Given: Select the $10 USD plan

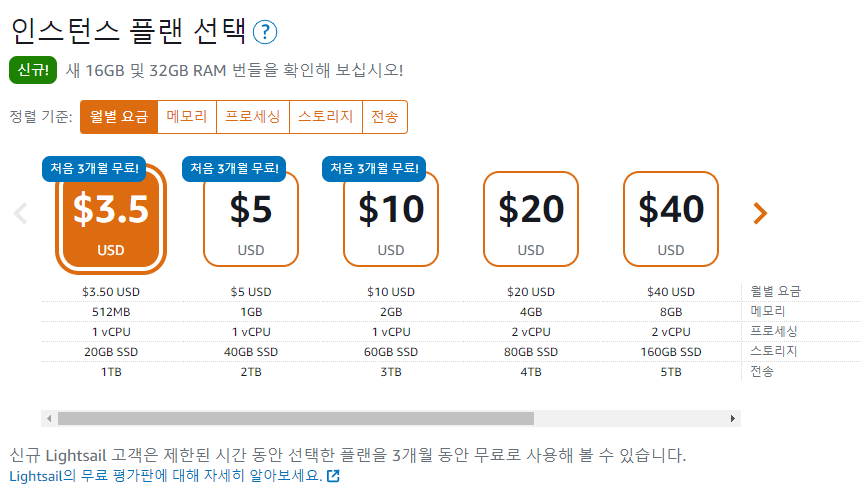Looking at the screenshot, I should (391, 220).
